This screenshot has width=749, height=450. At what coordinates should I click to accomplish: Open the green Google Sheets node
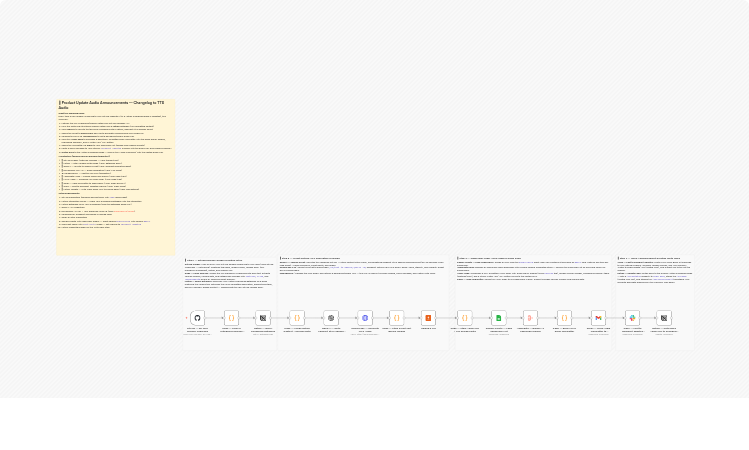(x=498, y=317)
